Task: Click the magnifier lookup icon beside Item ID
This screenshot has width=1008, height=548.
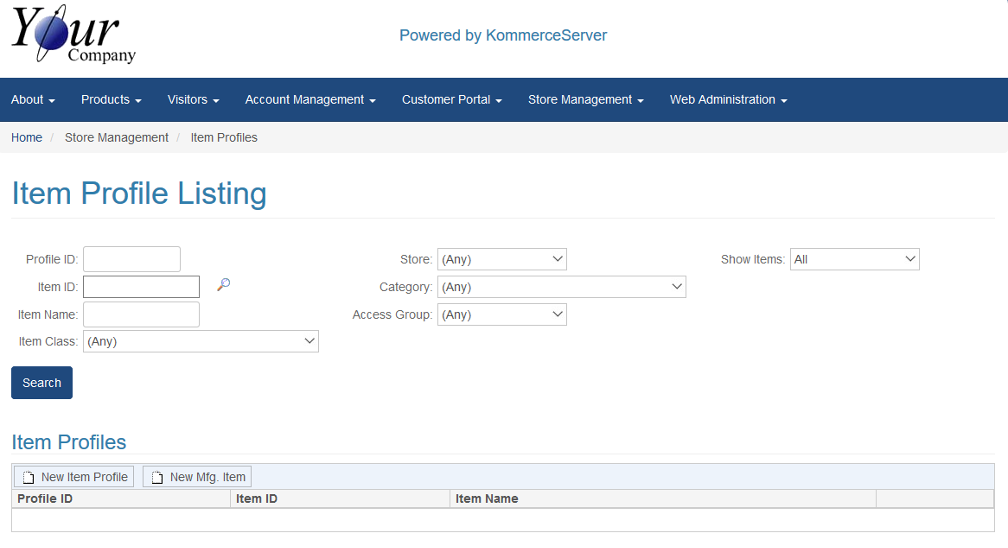Action: pyautogui.click(x=223, y=285)
